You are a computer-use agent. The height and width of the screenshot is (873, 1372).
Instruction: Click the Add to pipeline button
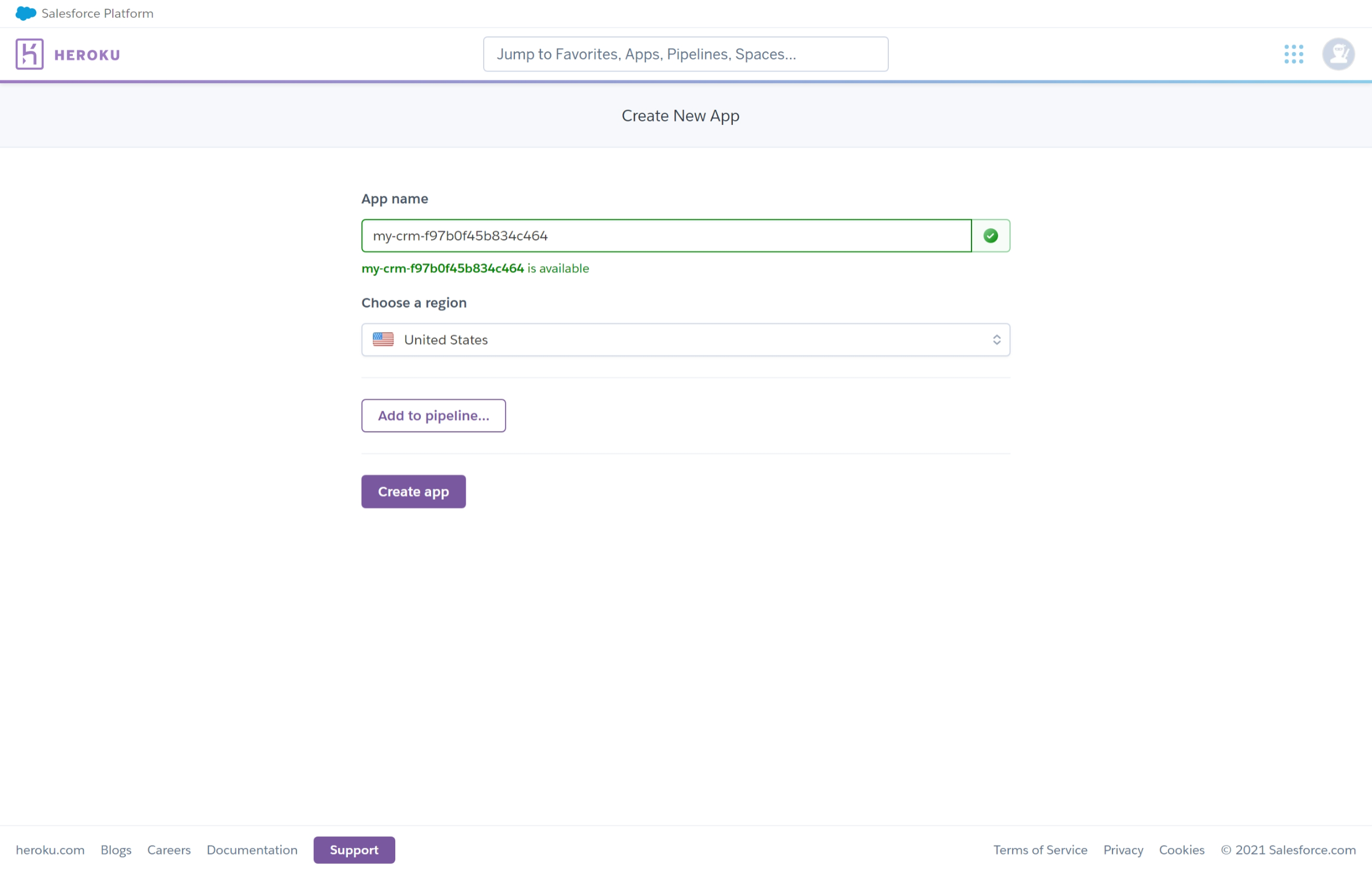433,415
